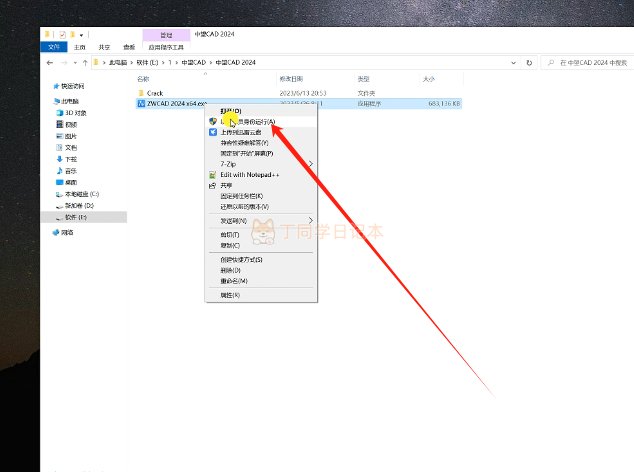
Task: Choose 属性(R) at bottom of context menu
Action: 261,295
